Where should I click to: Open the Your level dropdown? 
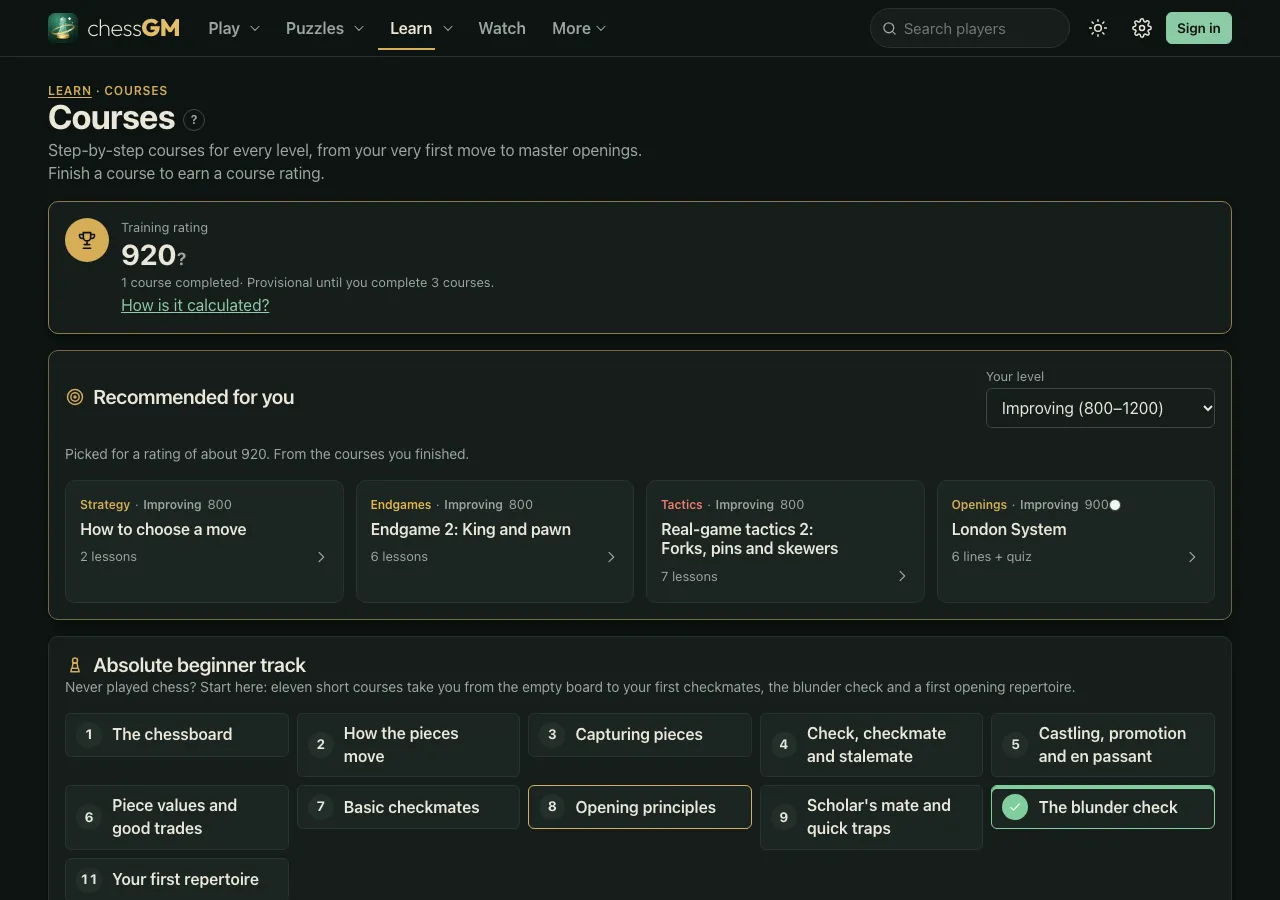(x=1100, y=408)
